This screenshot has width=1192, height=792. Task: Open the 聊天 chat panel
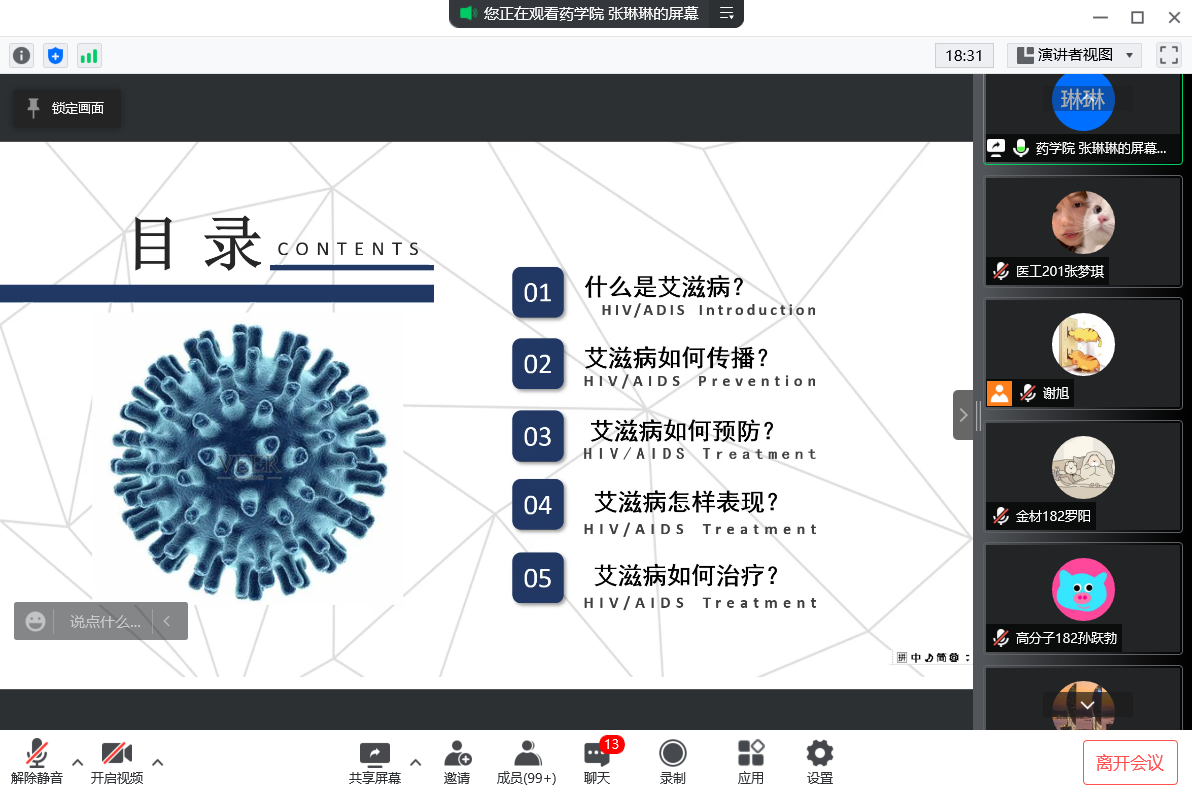[597, 762]
